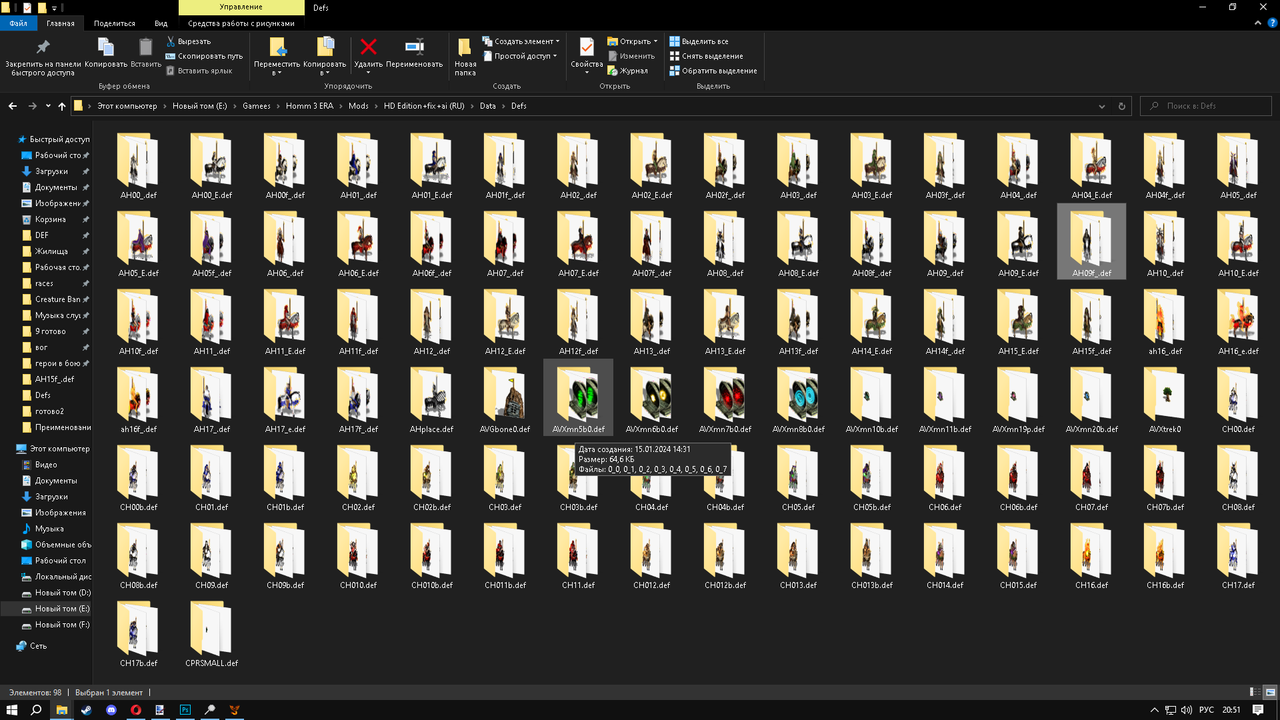Image resolution: width=1280 pixels, height=720 pixels.
Task: Click Новый том (E:) in breadcrumb
Action: 199,106
